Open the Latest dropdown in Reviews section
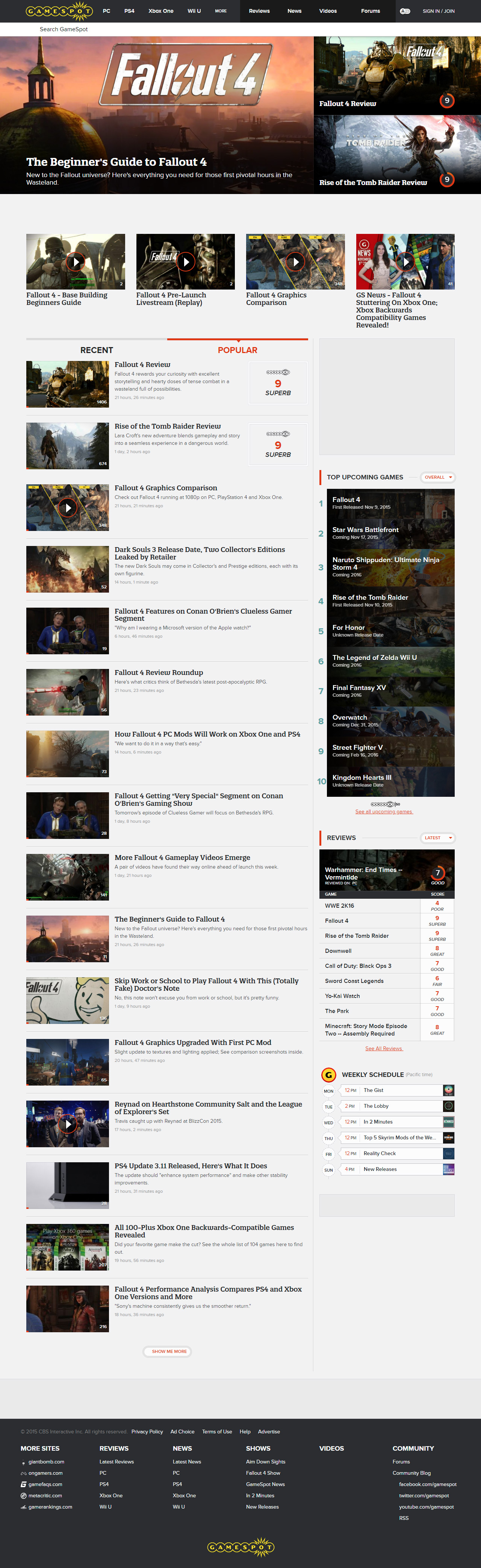Screen dimensions: 481x1568 click(437, 837)
